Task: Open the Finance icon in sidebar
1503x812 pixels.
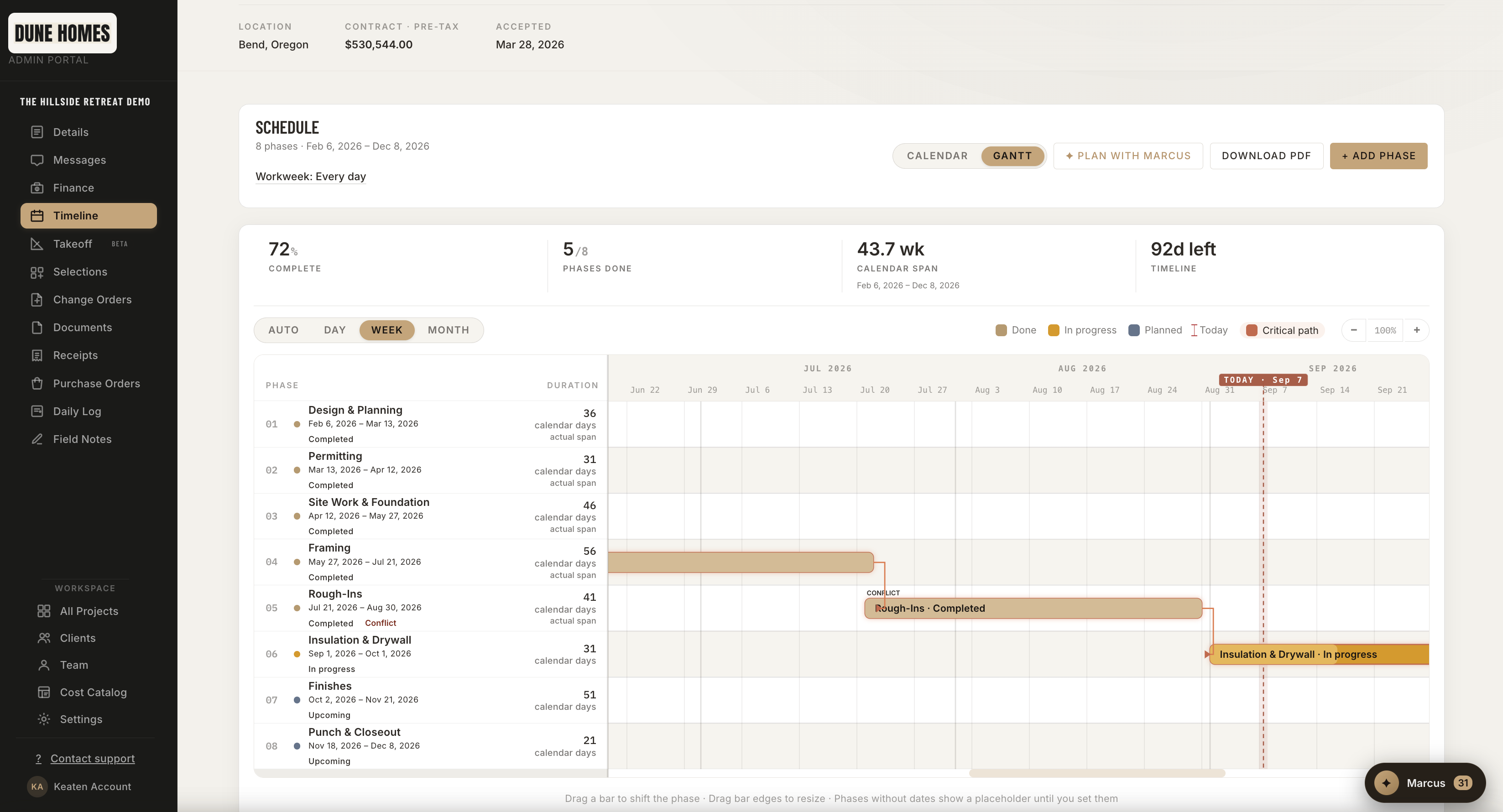Action: pos(37,188)
